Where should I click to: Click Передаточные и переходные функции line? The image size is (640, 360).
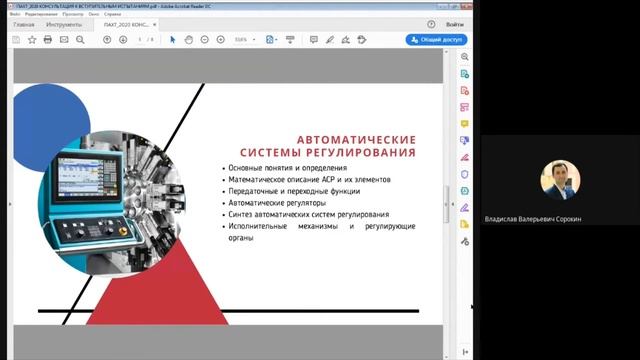[294, 191]
